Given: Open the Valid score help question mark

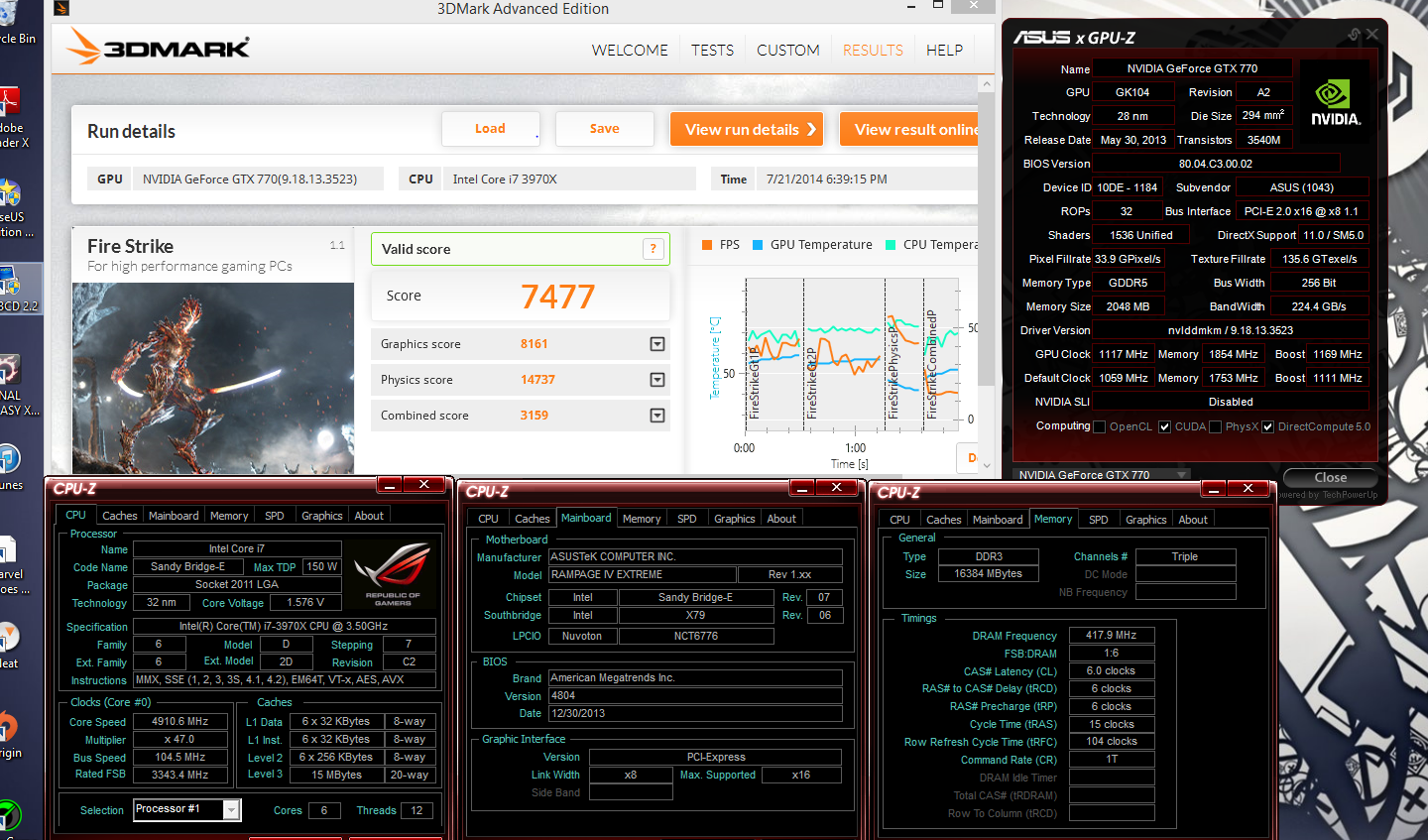Looking at the screenshot, I should tap(653, 249).
